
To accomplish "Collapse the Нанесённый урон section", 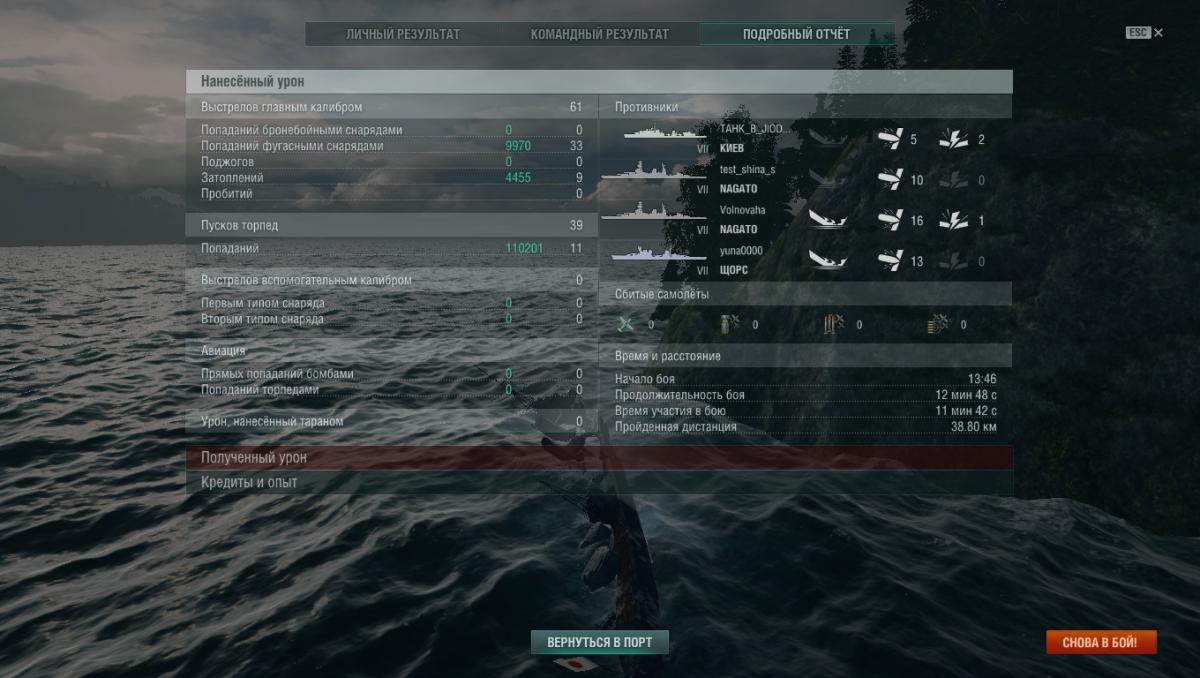I will tap(599, 81).
